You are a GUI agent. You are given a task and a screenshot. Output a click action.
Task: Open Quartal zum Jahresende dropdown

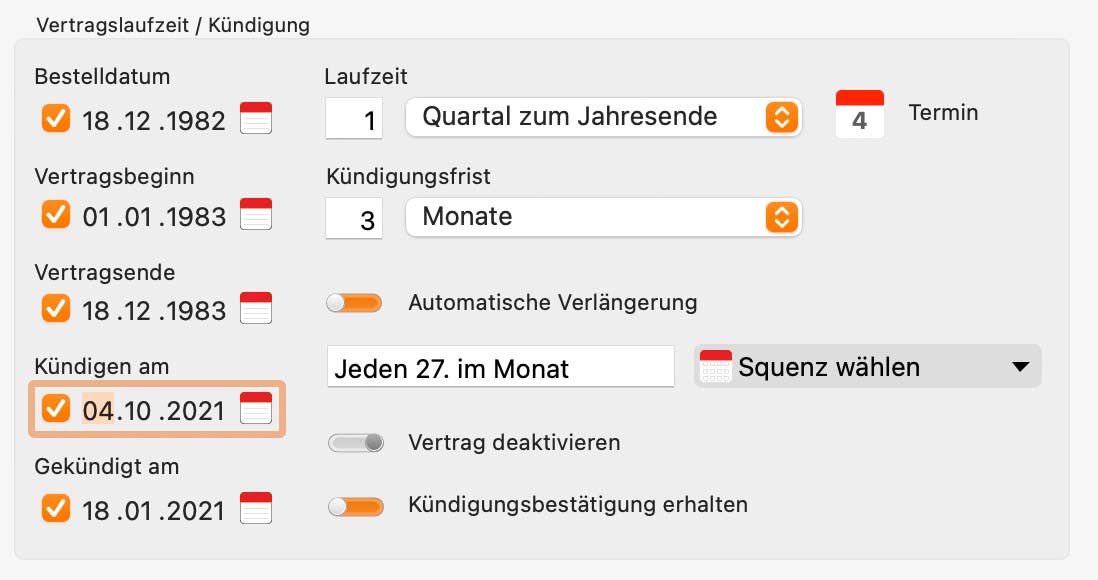pos(604,117)
